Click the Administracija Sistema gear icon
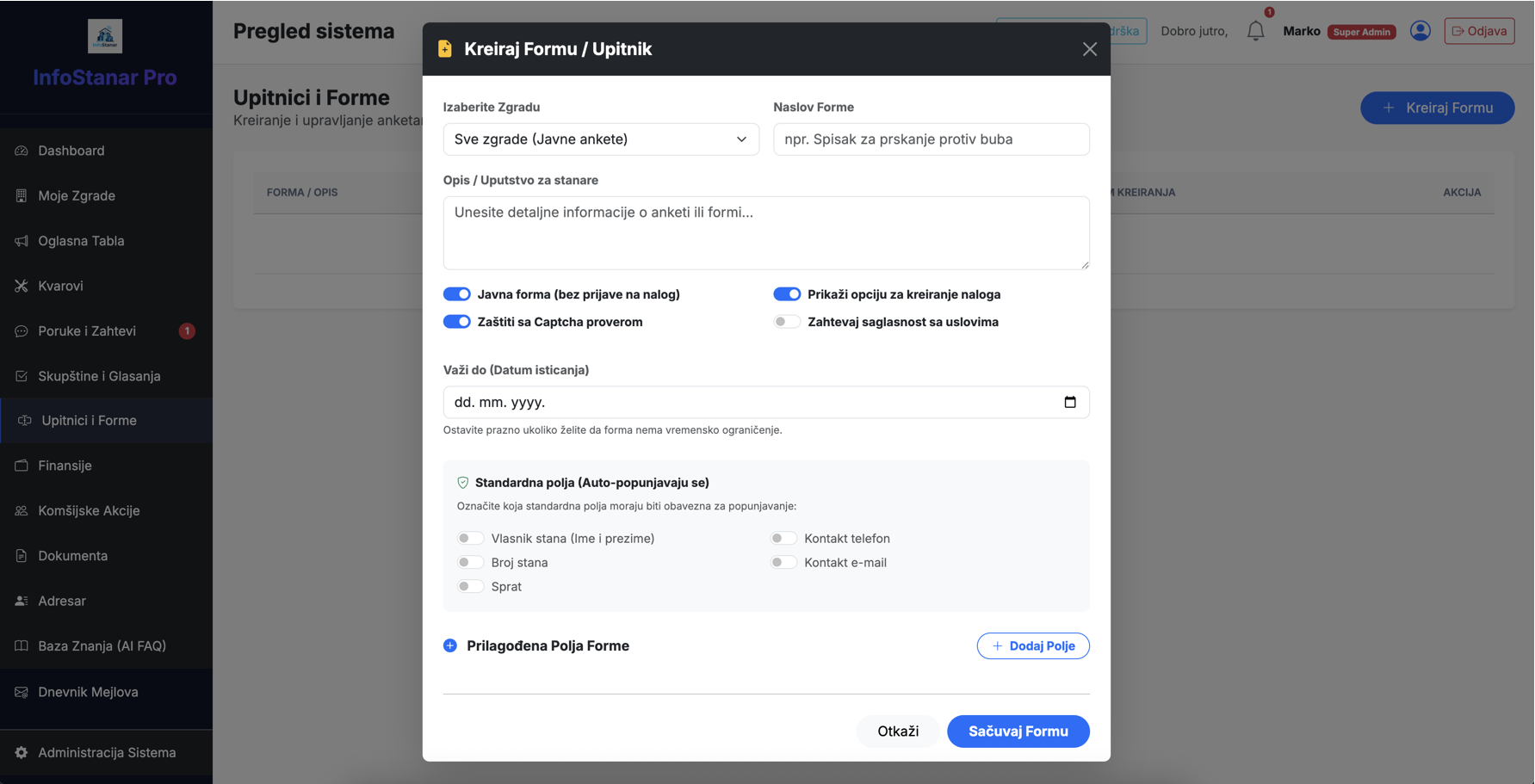 coord(22,752)
